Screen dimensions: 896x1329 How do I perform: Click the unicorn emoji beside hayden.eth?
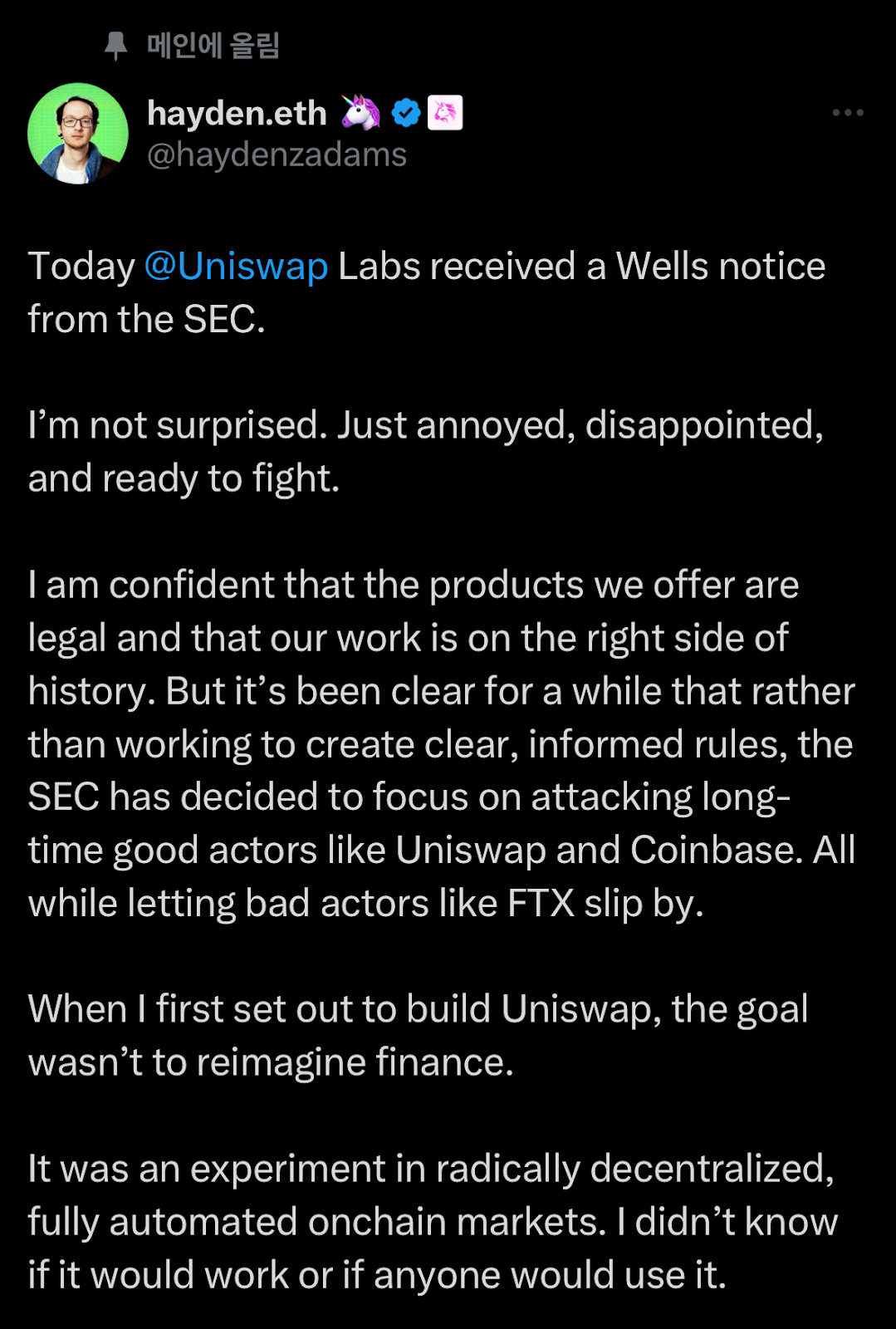(360, 112)
